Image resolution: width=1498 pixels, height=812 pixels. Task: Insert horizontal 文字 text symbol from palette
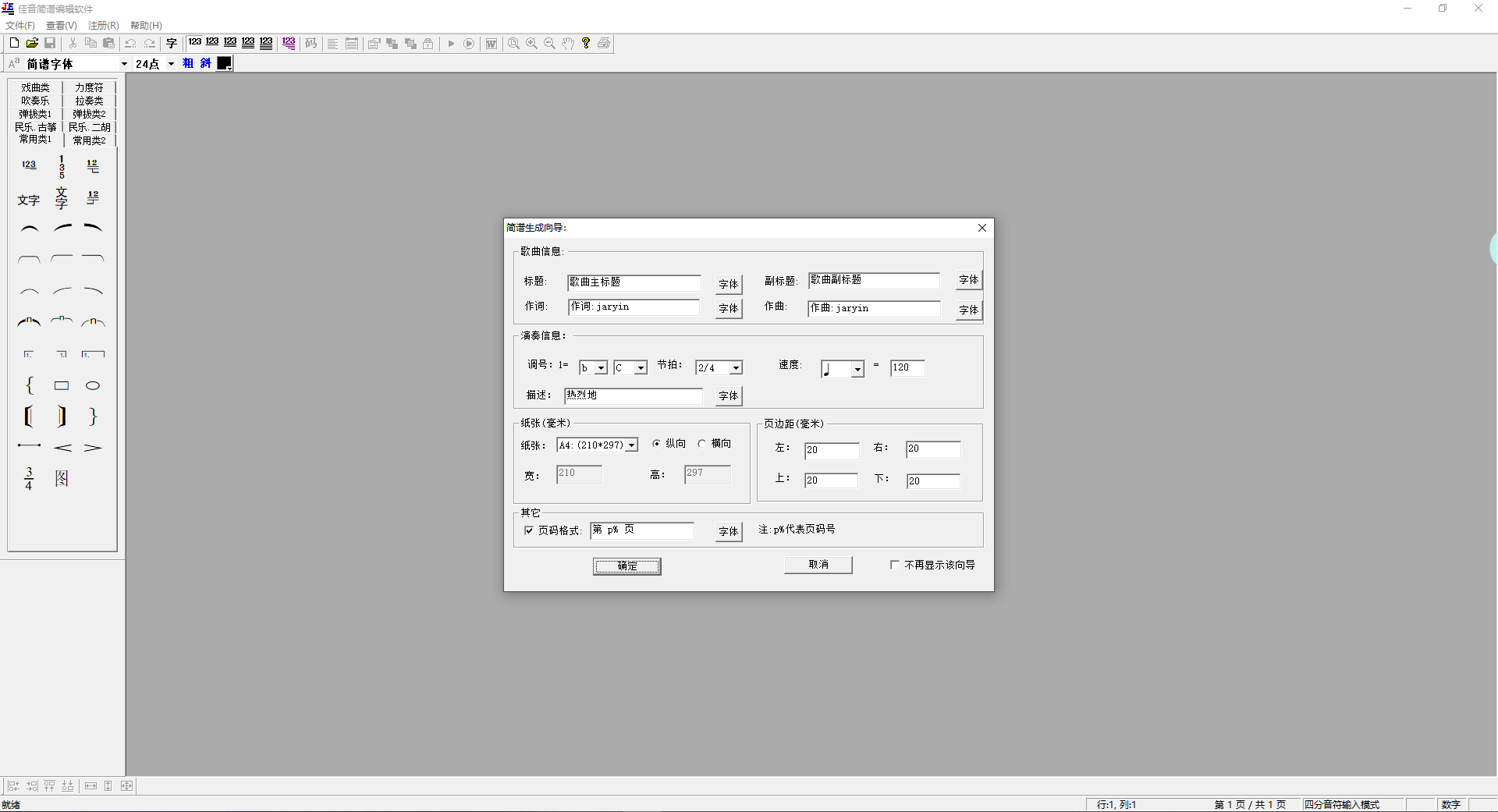tap(29, 200)
